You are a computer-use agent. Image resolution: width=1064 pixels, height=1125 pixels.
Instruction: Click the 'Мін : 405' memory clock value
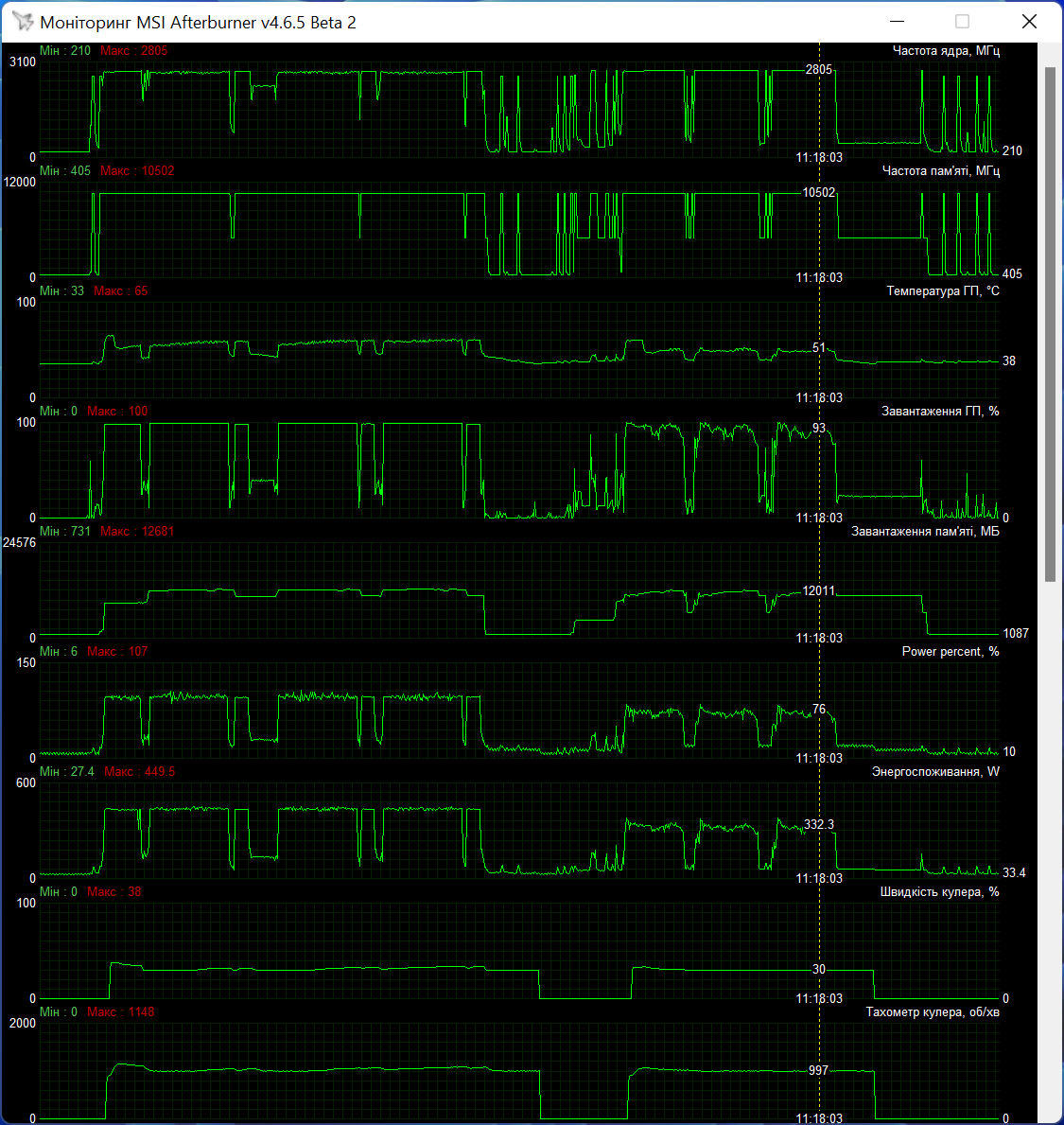coord(65,170)
